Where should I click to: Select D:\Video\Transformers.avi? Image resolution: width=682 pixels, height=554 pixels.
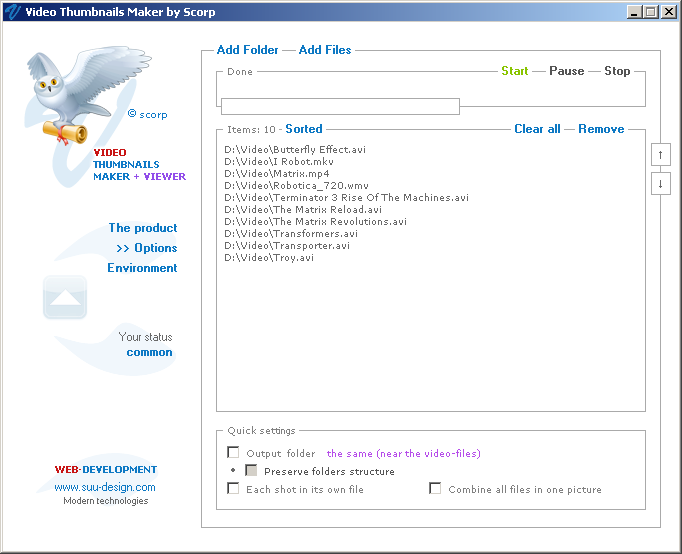(291, 234)
